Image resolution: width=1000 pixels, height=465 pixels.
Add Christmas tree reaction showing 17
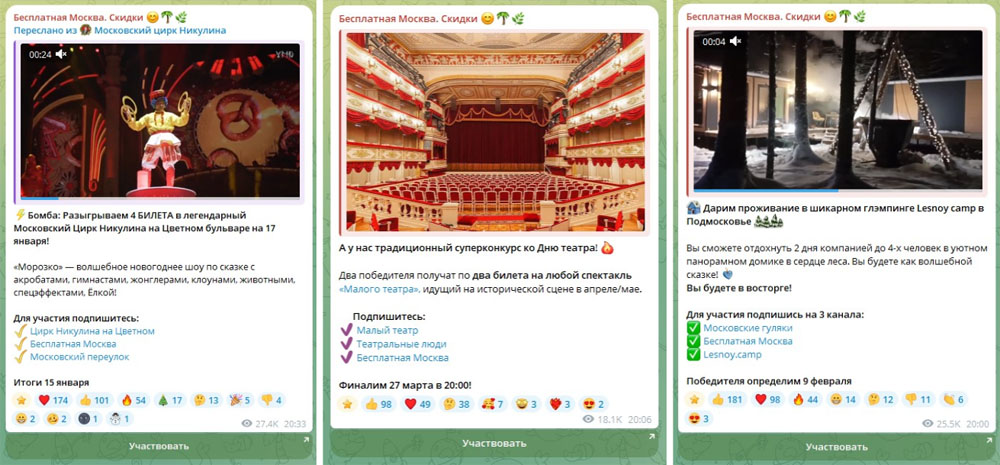170,401
